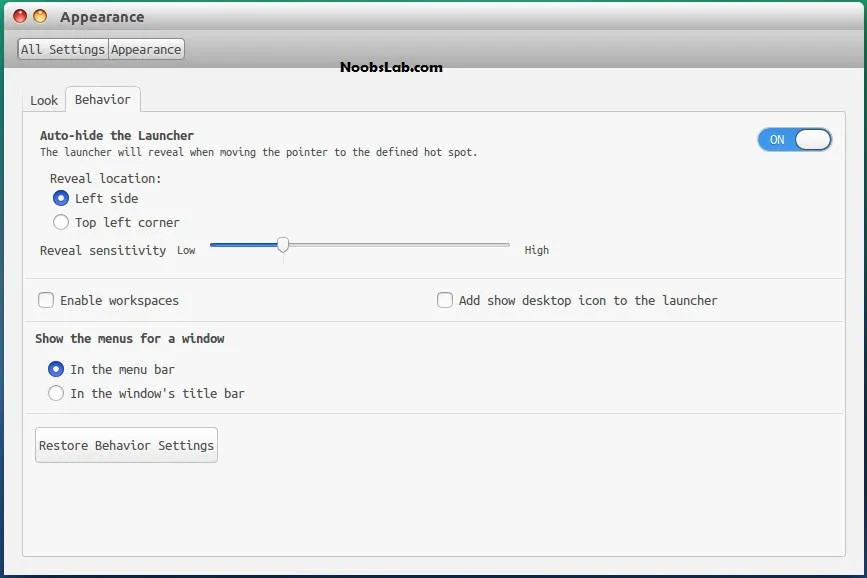Click the High label beside the slider
867x578 pixels.
tap(536, 250)
